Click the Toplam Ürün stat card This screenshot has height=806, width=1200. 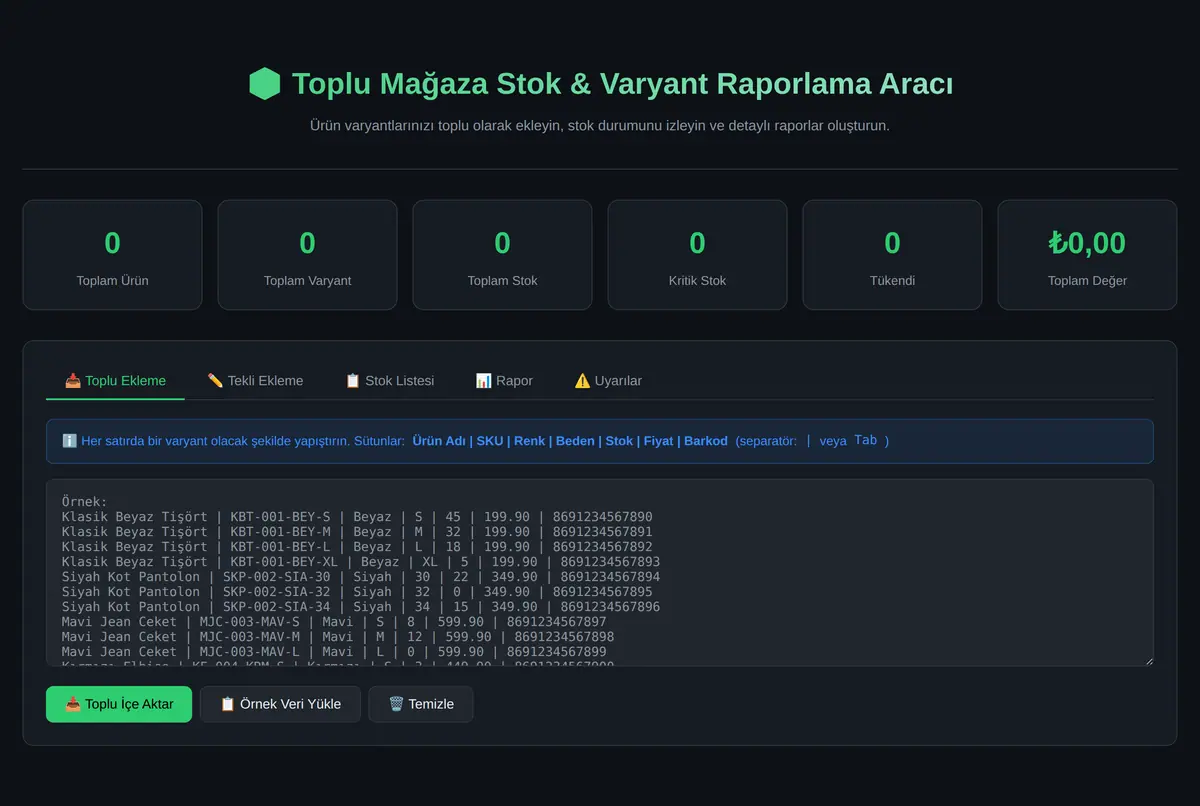(112, 255)
